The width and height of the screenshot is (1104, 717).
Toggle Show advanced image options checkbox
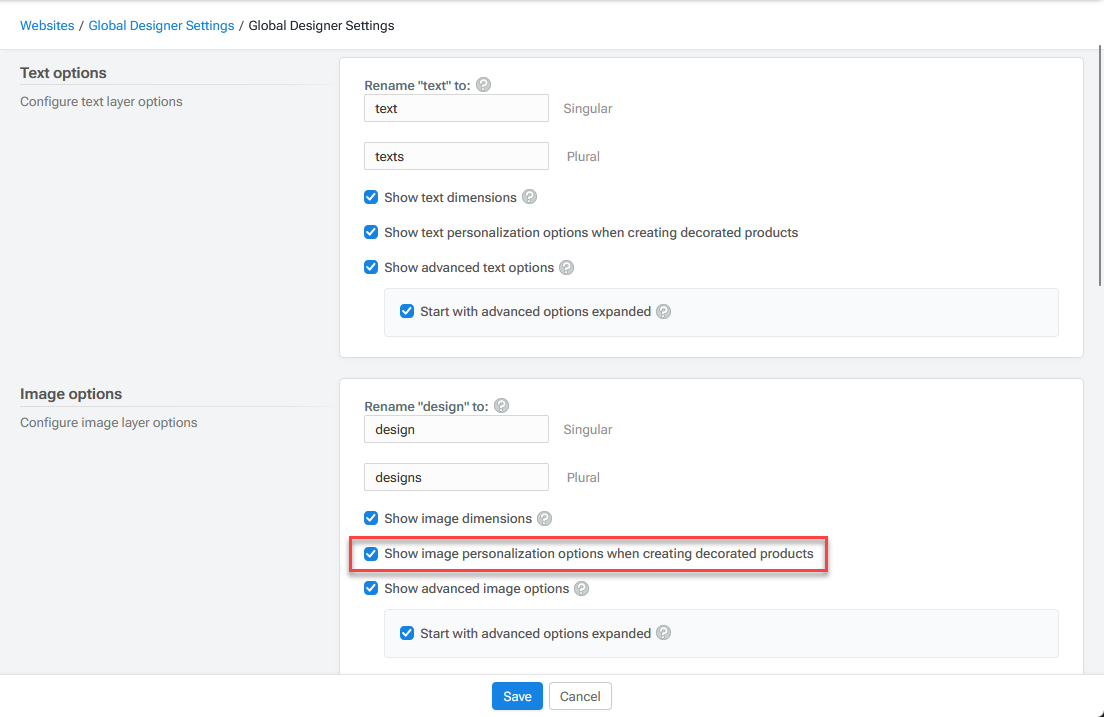point(371,588)
